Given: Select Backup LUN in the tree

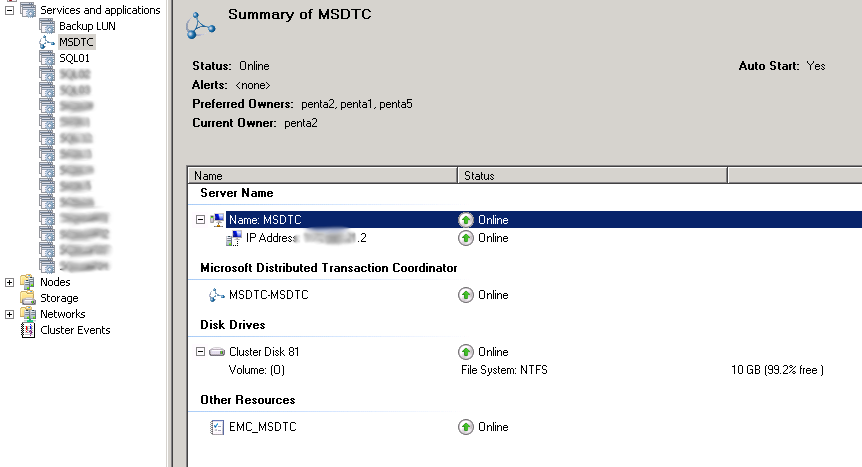Looking at the screenshot, I should (x=87, y=26).
